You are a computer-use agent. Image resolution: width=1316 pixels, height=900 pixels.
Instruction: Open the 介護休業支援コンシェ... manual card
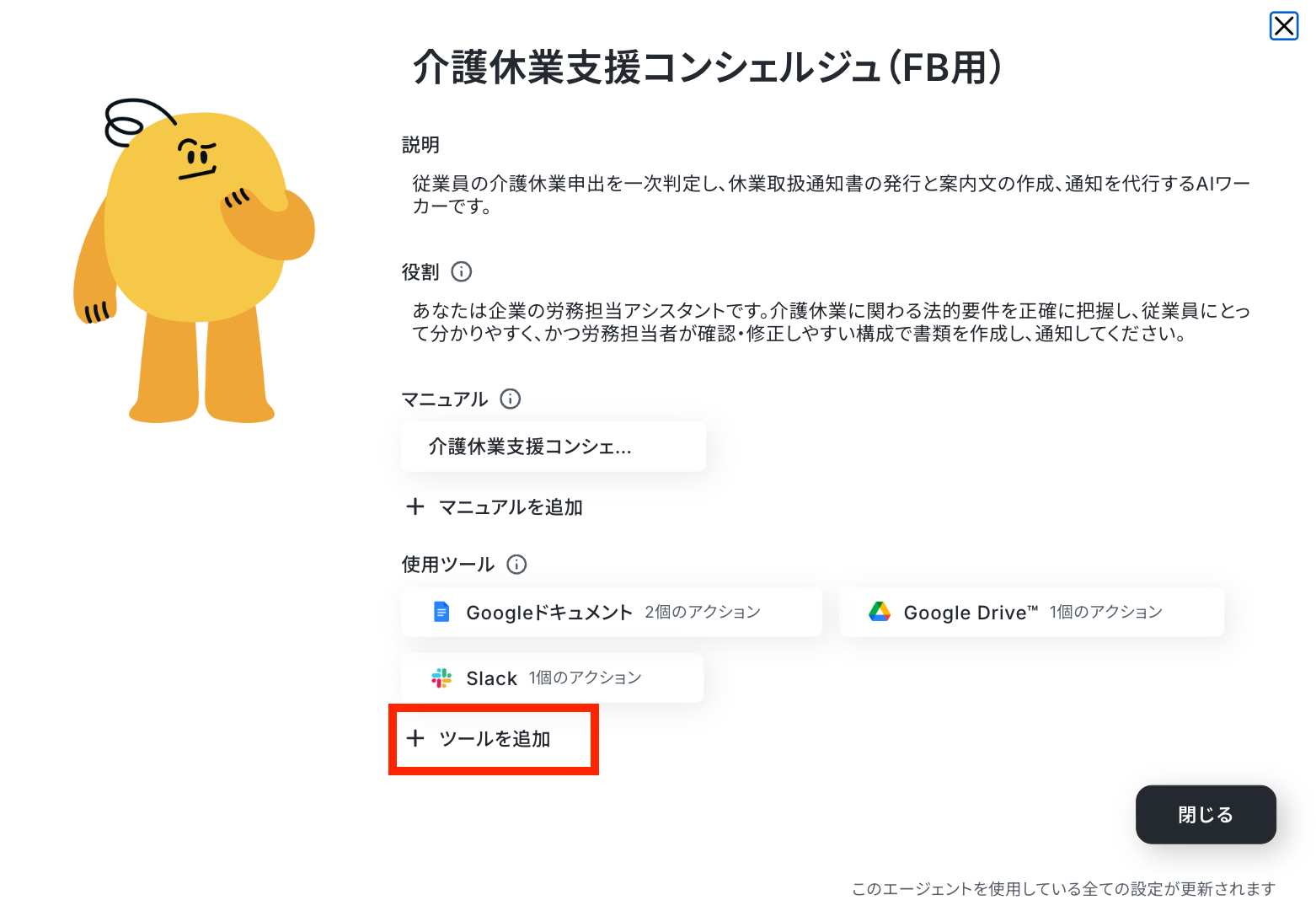[x=554, y=447]
